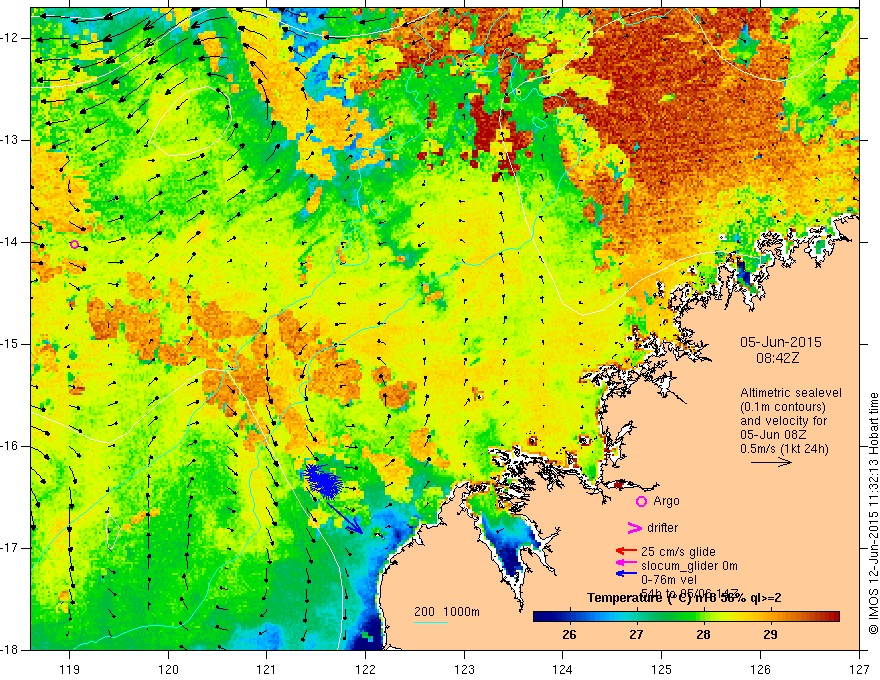Click longitude label 119 on bottom axis
The width and height of the screenshot is (880, 680).
[x=70, y=669]
